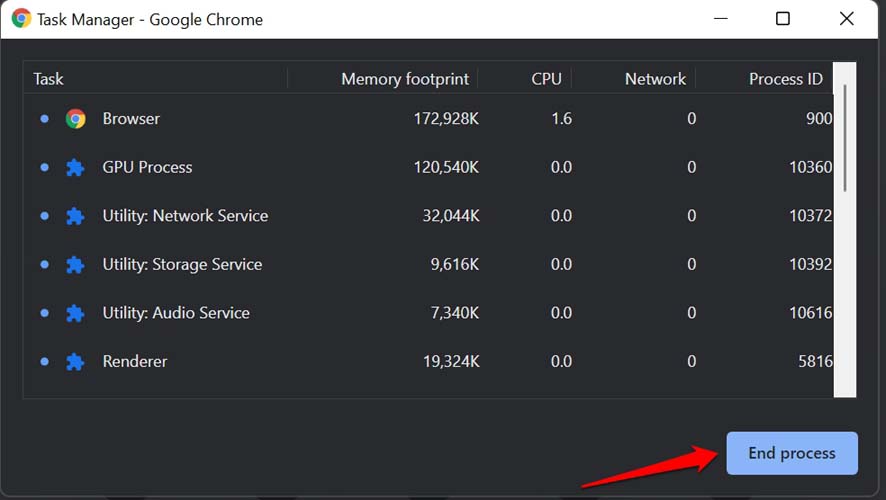Sort by Memory footprint column header
The width and height of the screenshot is (886, 500).
point(403,79)
